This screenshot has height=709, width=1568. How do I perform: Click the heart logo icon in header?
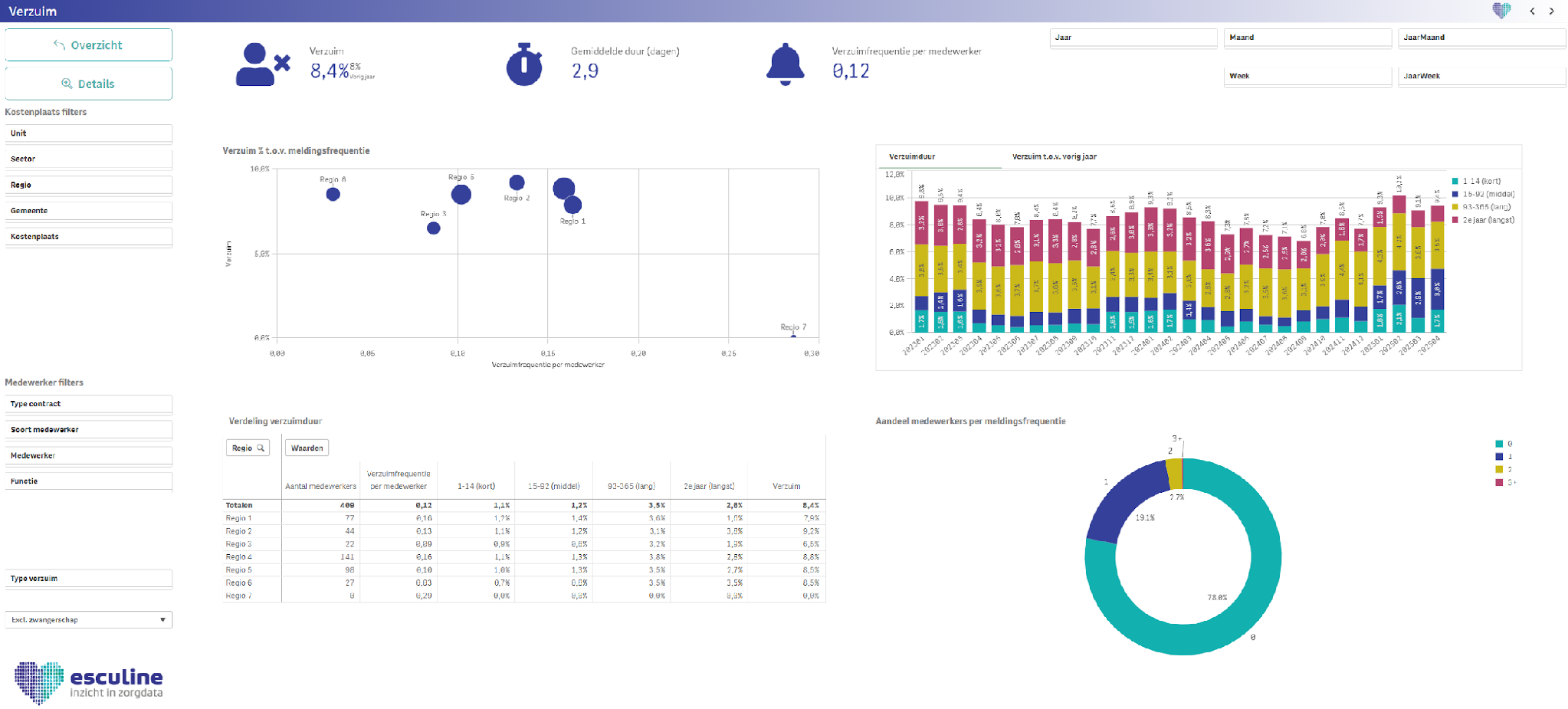(1502, 11)
